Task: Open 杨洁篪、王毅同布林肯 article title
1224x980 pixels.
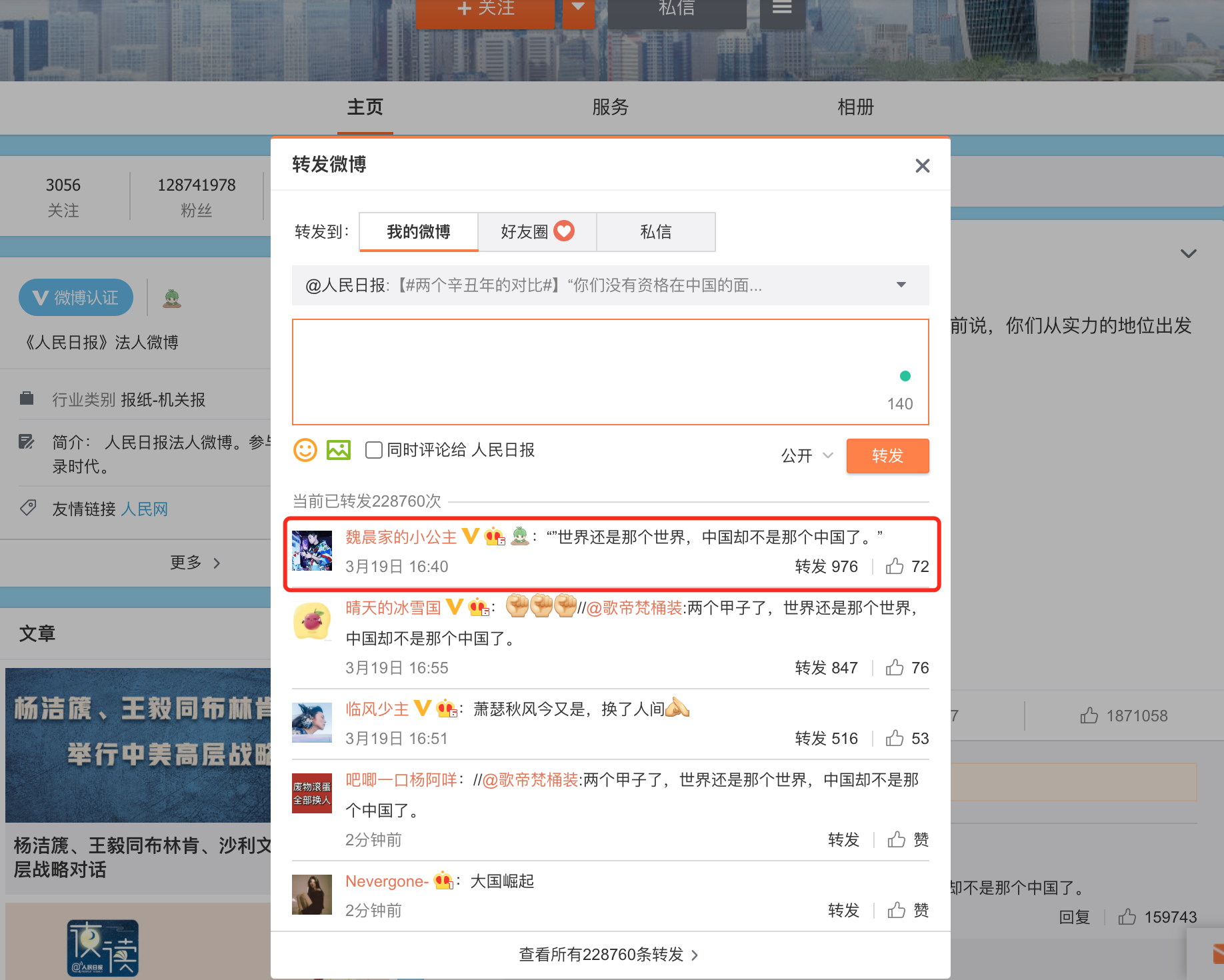Action: [143, 857]
